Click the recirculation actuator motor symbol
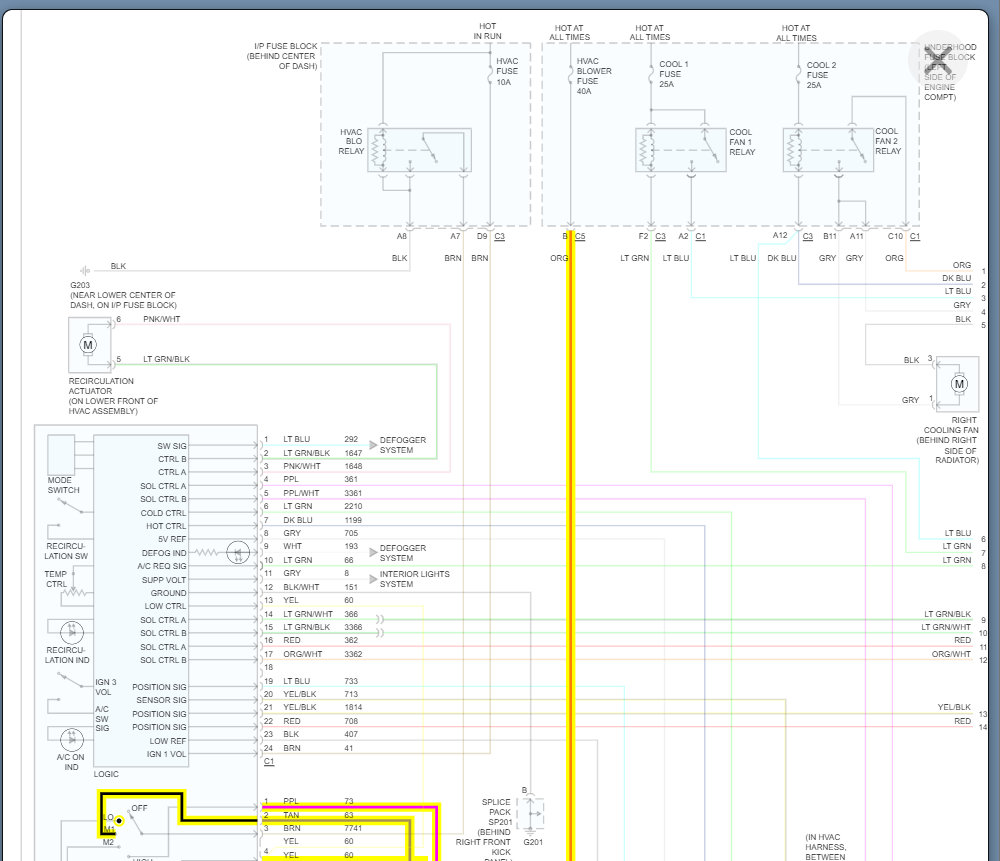 click(x=88, y=345)
